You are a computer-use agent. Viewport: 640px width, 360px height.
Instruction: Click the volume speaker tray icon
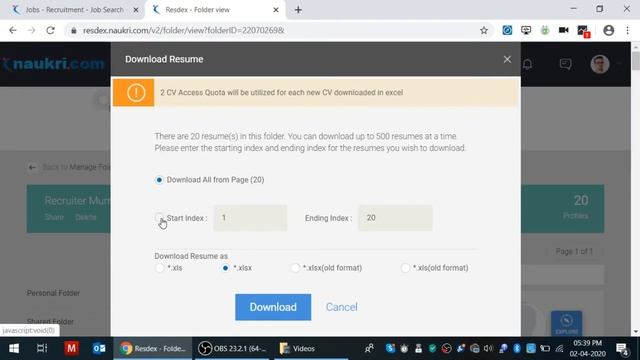click(x=488, y=348)
